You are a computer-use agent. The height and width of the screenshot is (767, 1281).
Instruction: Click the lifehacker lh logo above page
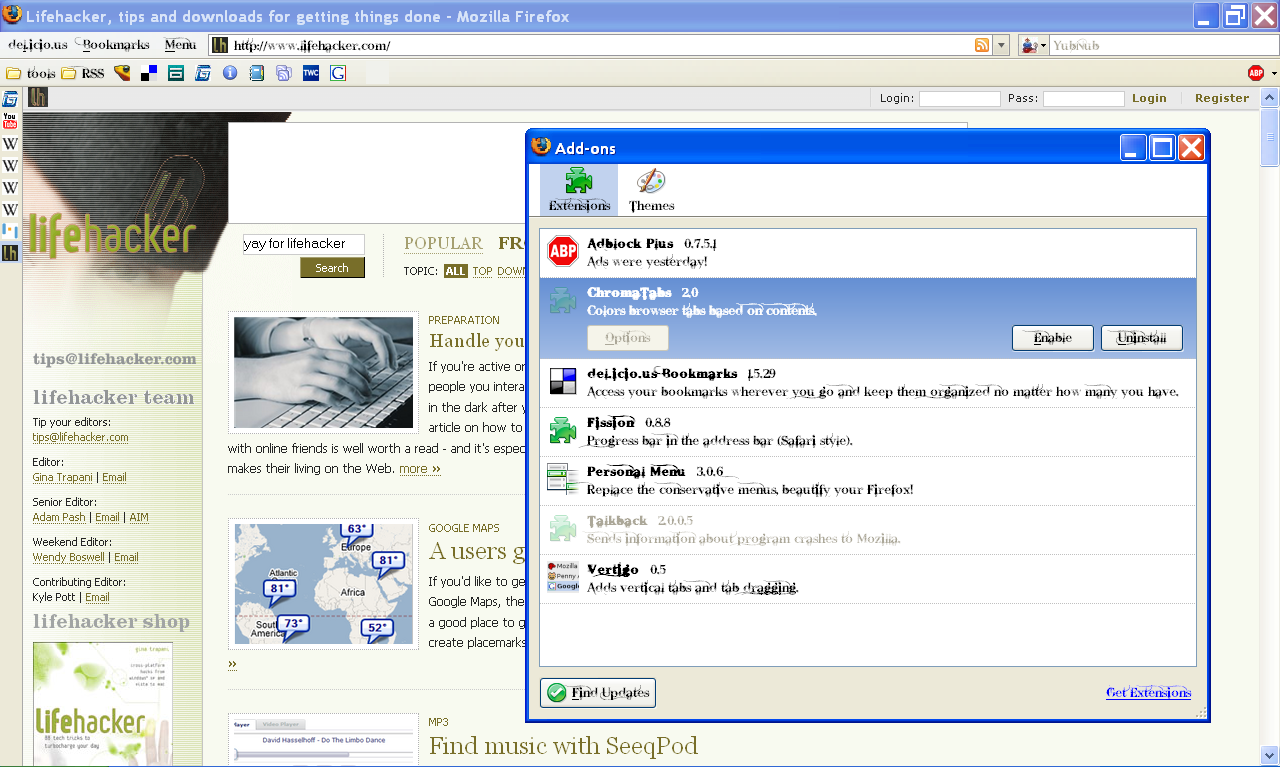38,97
